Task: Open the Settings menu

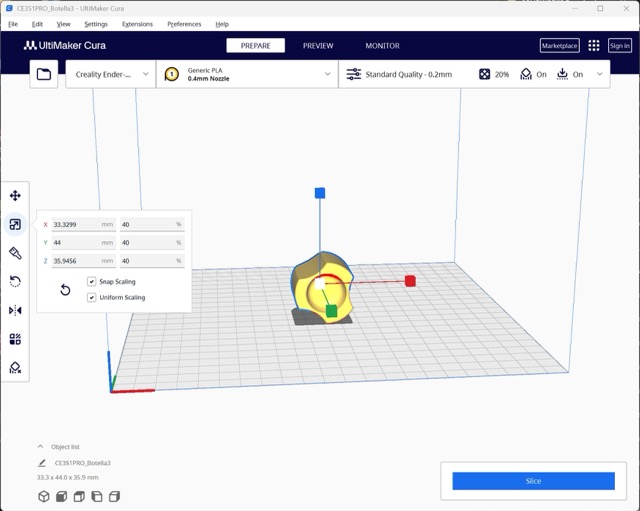Action: click(x=96, y=24)
